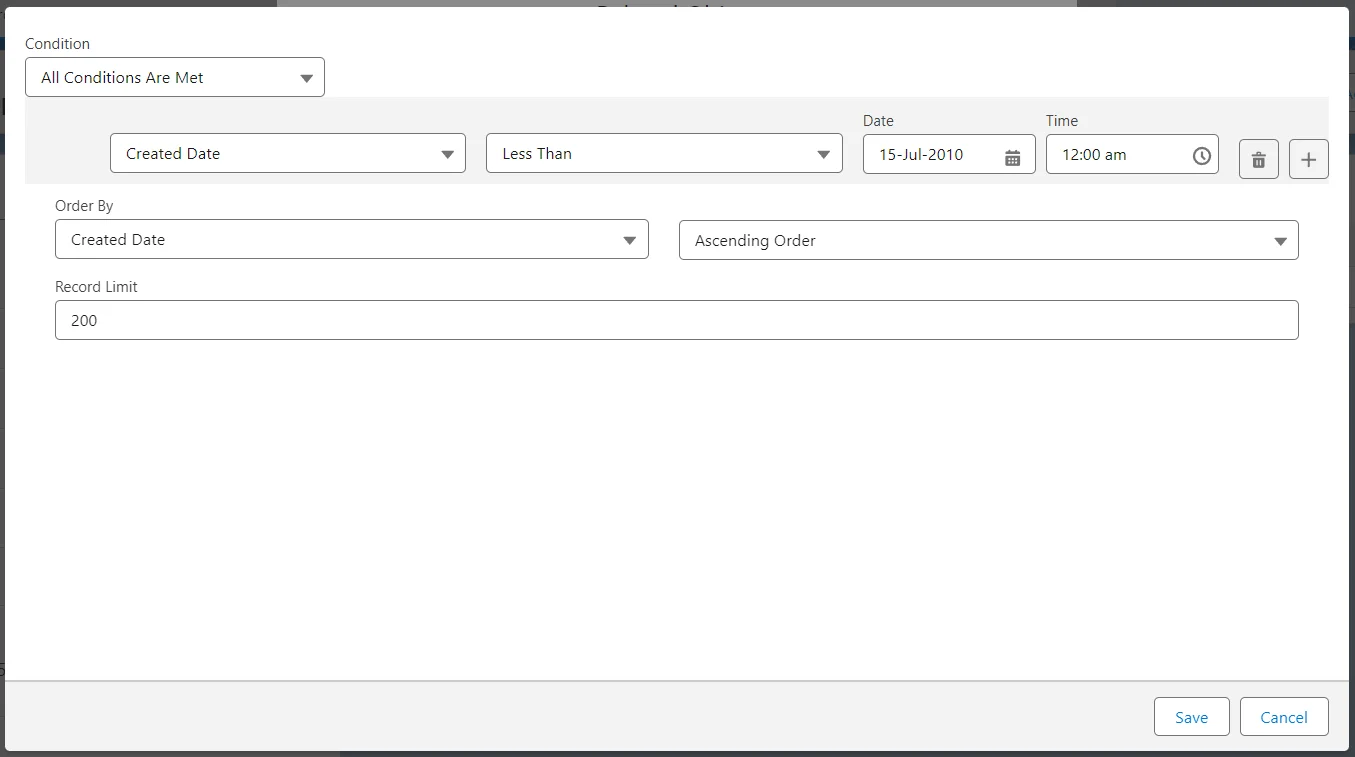Click the arrow on condition row Created Date
Screen dimensions: 1355x757
447,155
